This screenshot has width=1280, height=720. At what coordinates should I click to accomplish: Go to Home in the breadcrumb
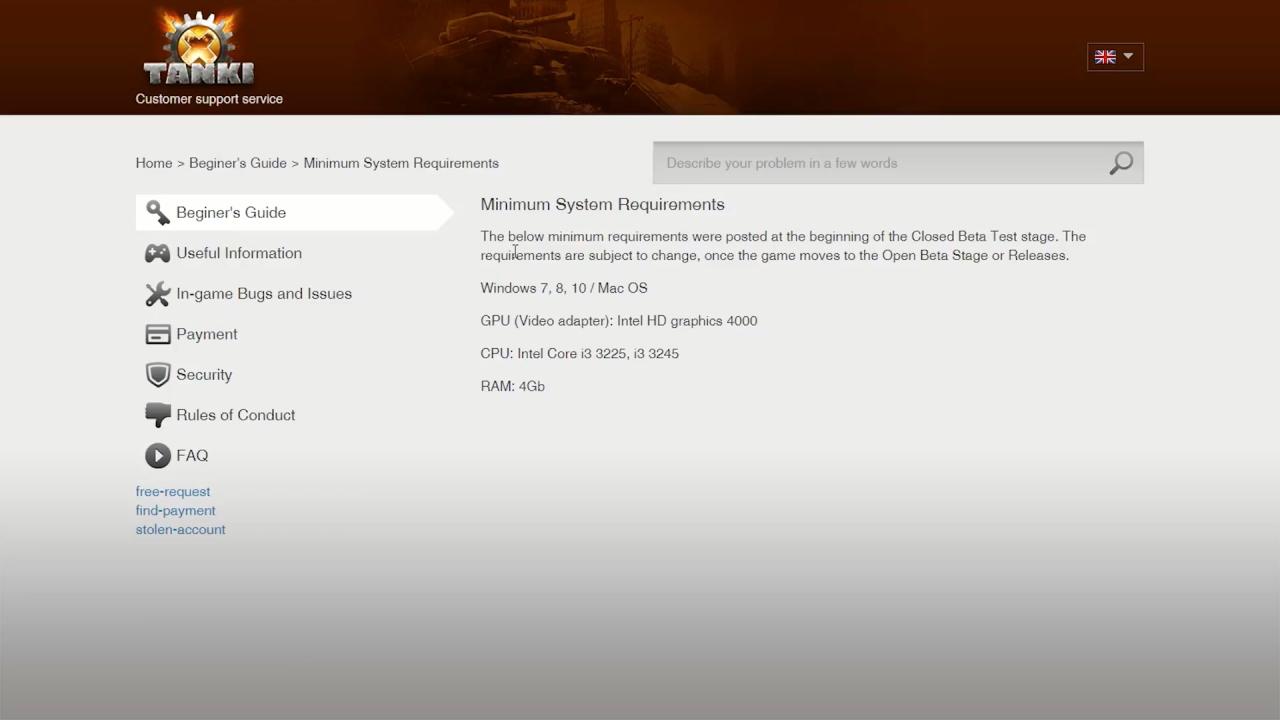154,163
